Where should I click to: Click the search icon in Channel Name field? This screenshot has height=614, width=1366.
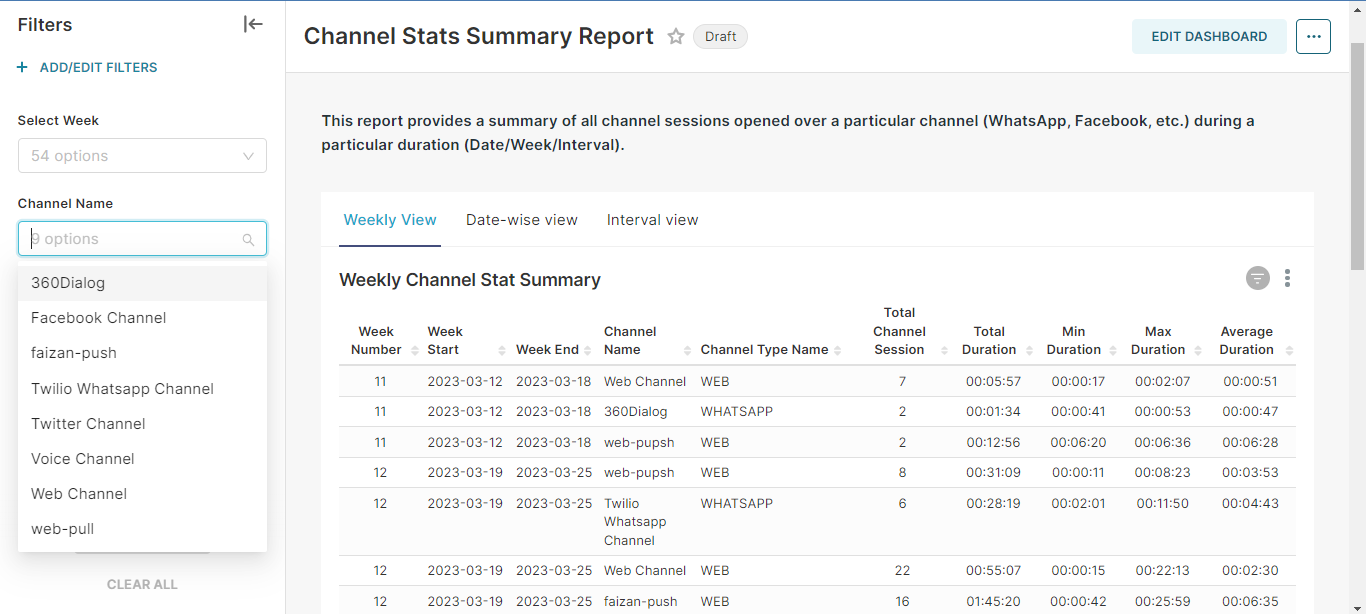pyautogui.click(x=248, y=239)
